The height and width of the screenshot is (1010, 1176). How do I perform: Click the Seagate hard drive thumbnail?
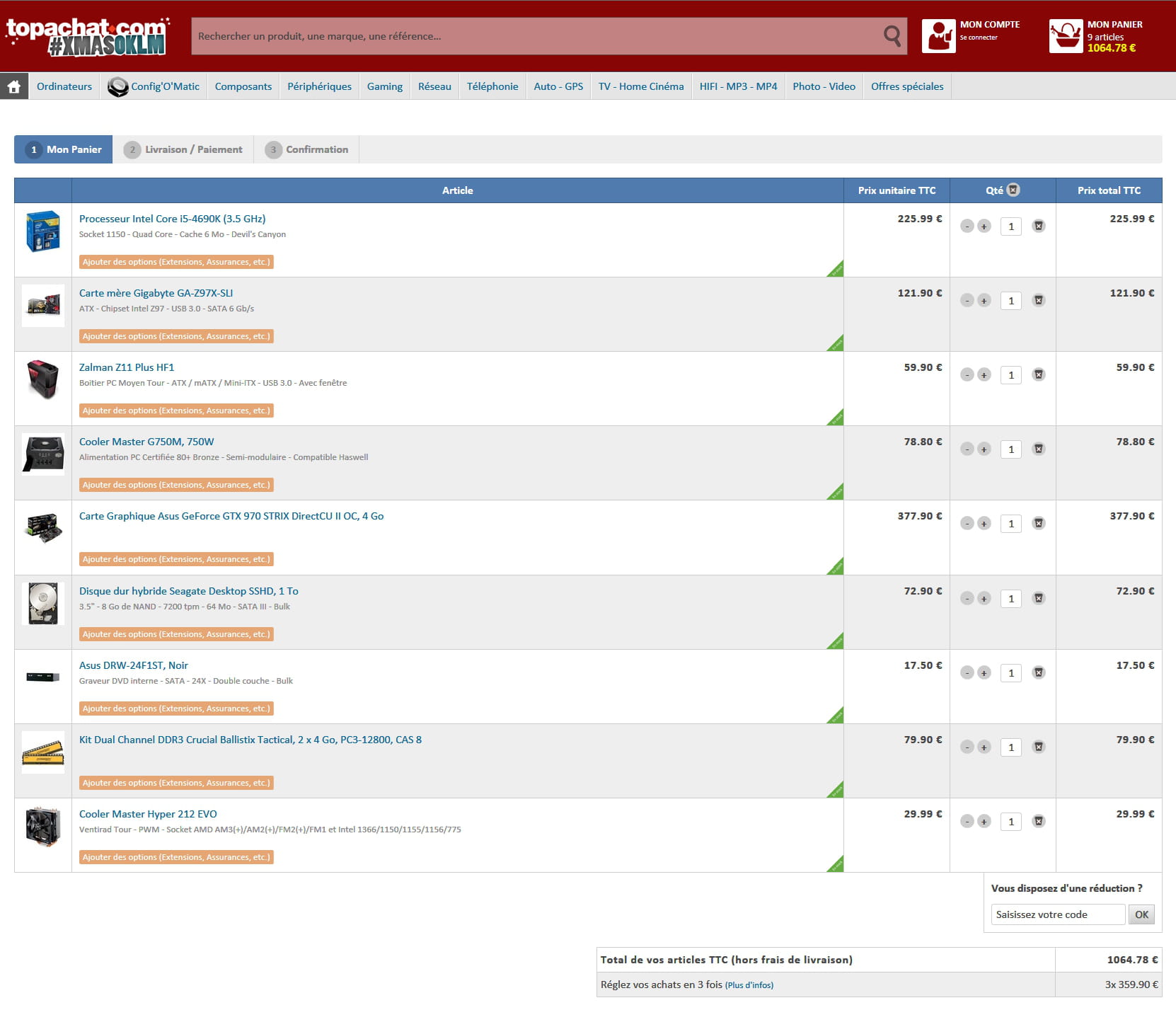[43, 604]
